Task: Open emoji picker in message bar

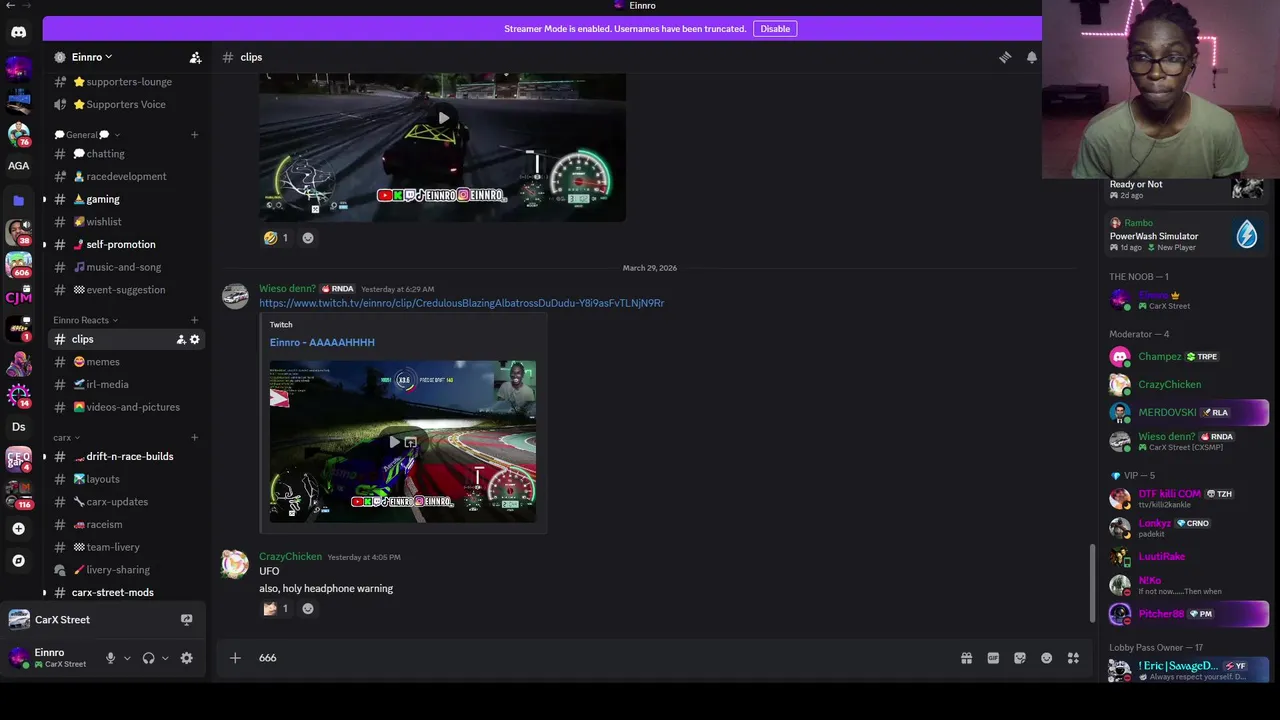Action: (x=1046, y=658)
